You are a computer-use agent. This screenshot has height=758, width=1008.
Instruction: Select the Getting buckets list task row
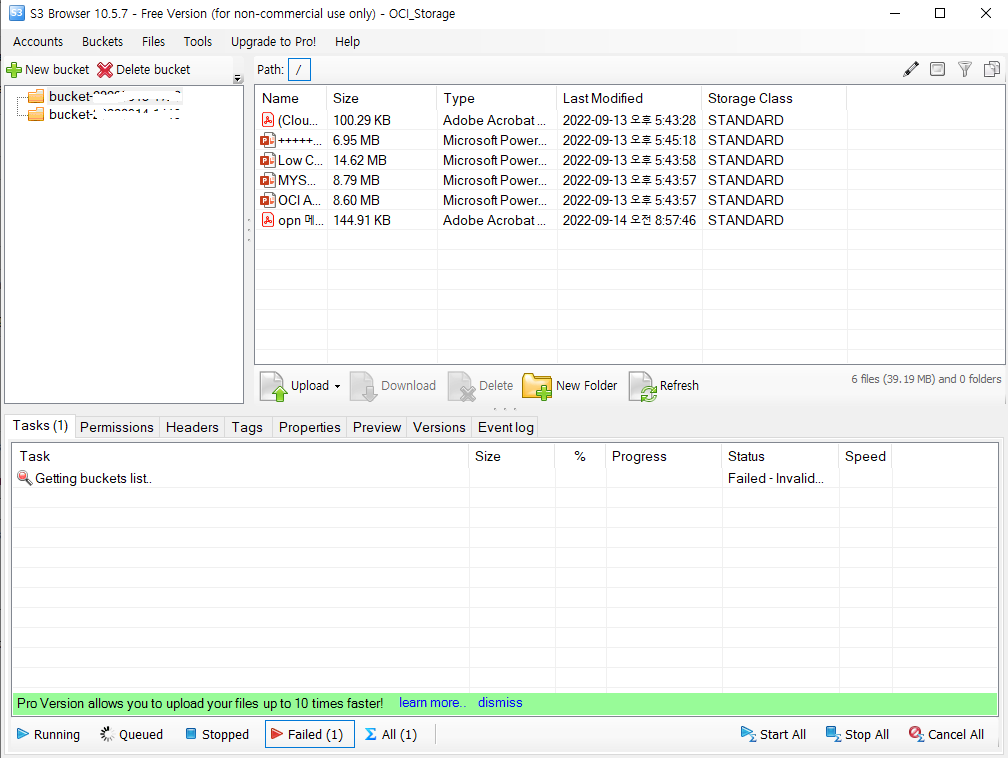coord(505,478)
